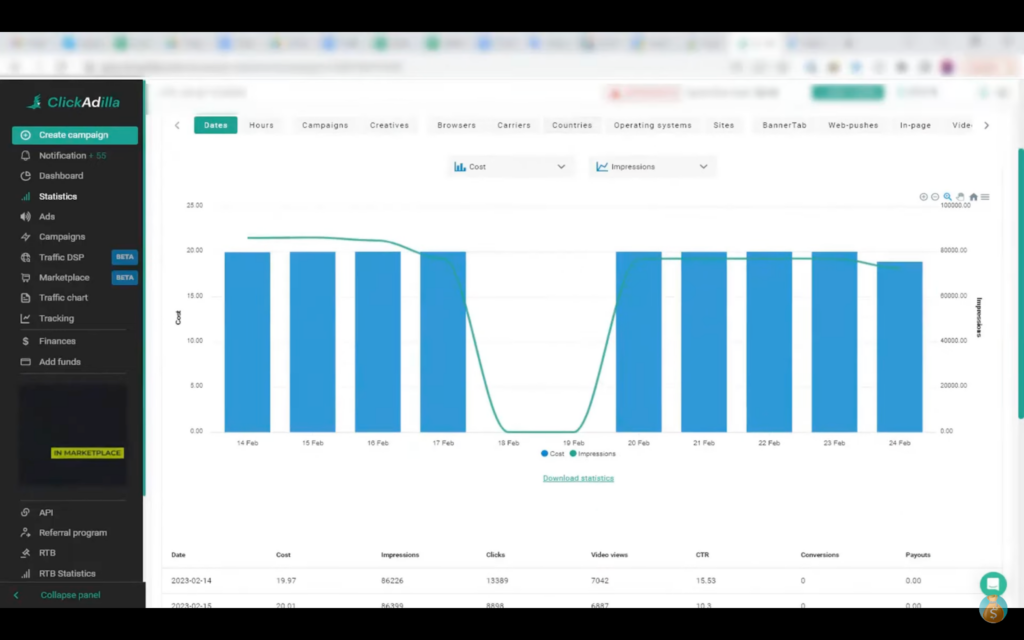Switch to the Hours tab
The width and height of the screenshot is (1024, 640).
coord(261,125)
